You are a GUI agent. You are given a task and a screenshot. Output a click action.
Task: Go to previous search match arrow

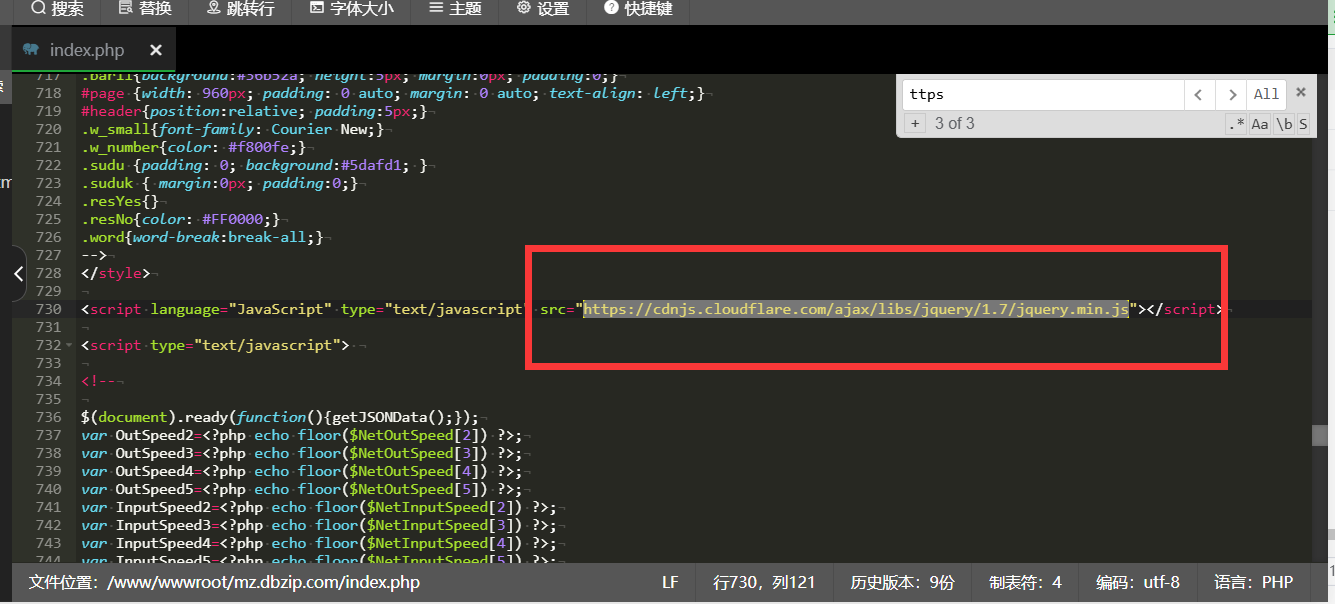(1198, 94)
